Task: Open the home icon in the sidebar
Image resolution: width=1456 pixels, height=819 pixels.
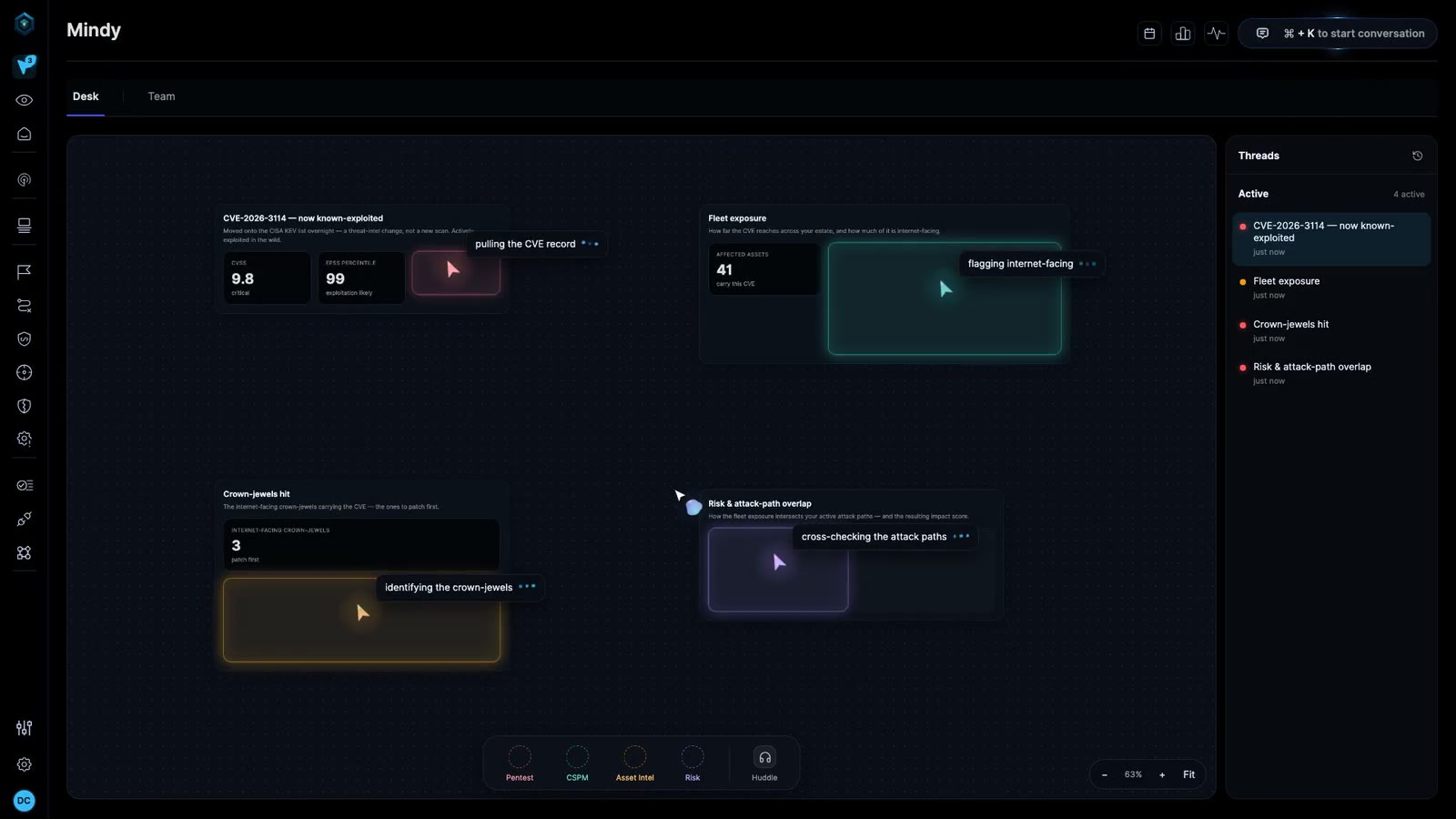Action: click(25, 134)
